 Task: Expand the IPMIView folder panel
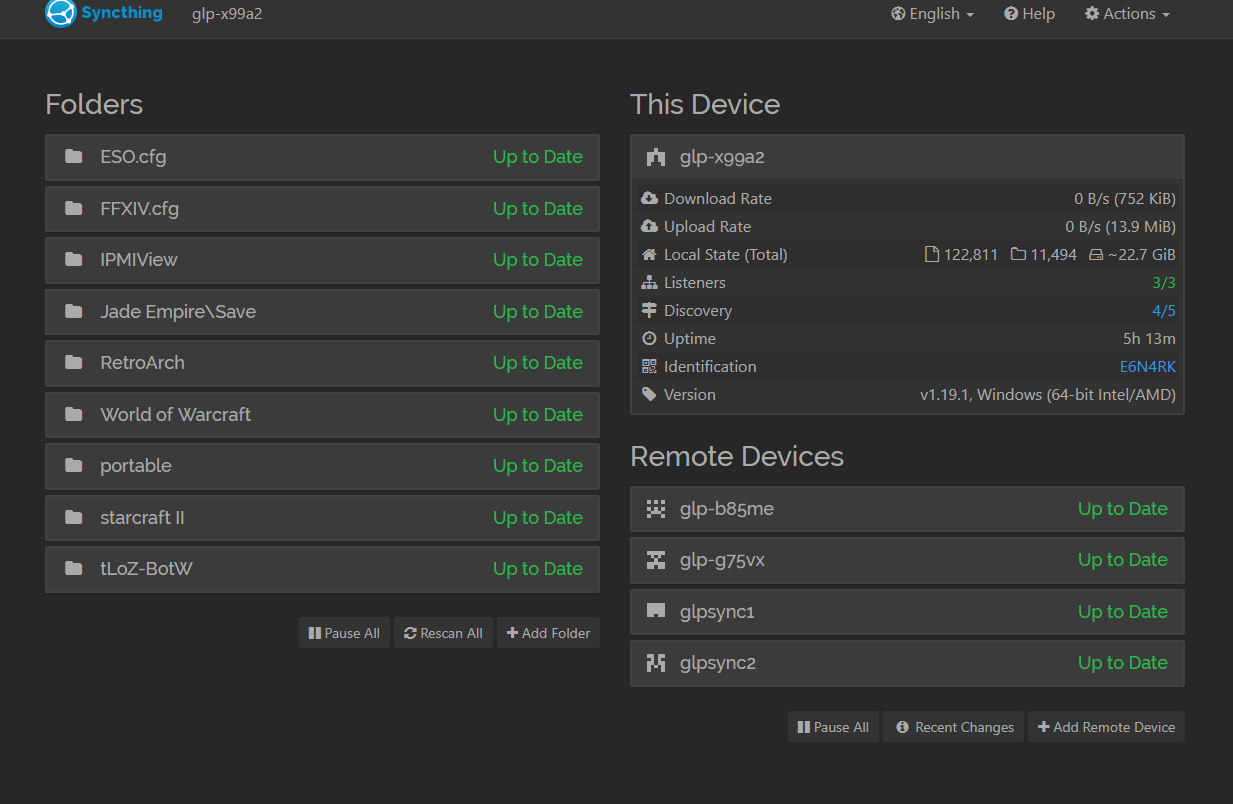coord(322,260)
